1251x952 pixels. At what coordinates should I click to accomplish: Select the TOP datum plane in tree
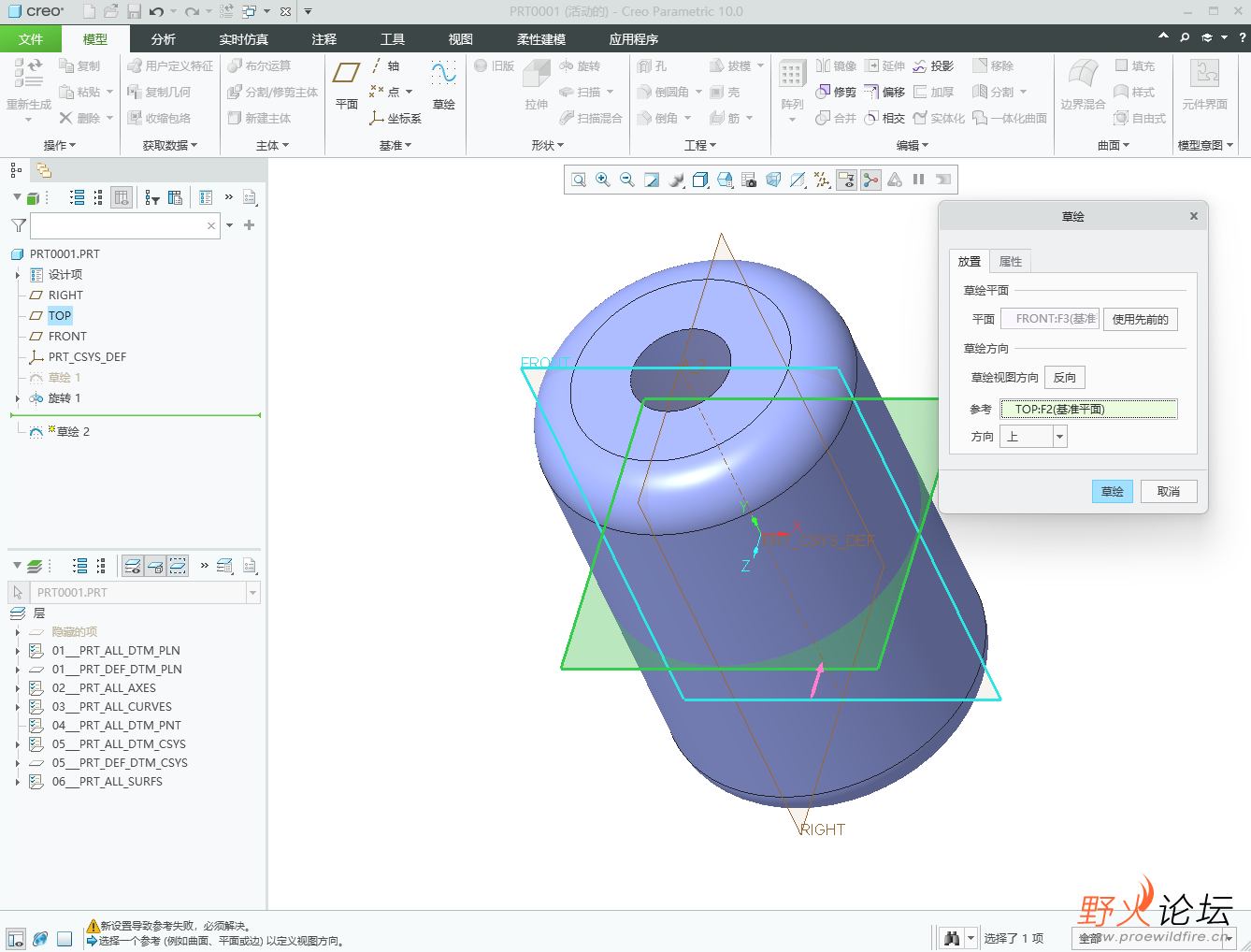(x=60, y=316)
